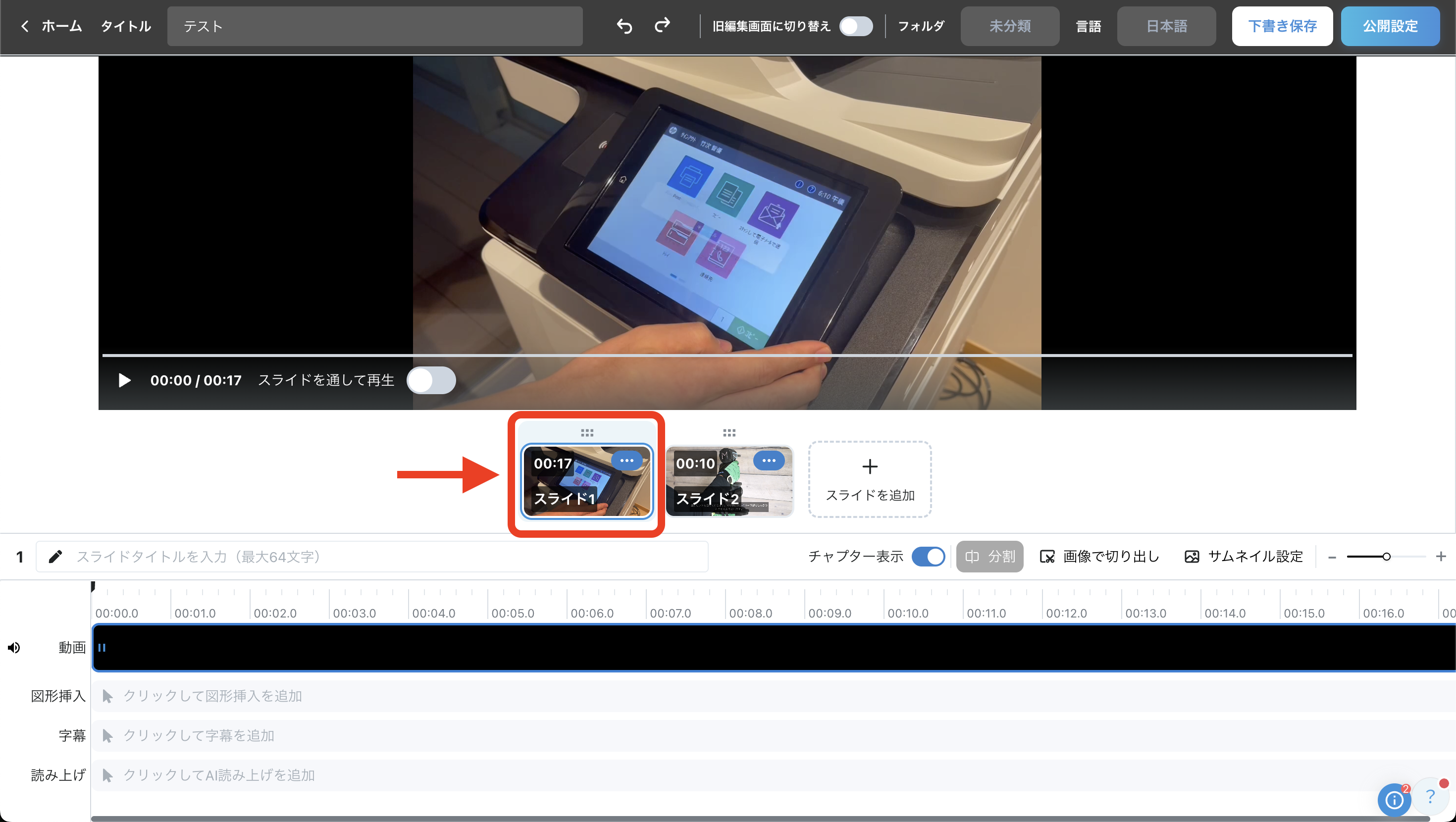Open the help question mark icon

pyautogui.click(x=1431, y=797)
